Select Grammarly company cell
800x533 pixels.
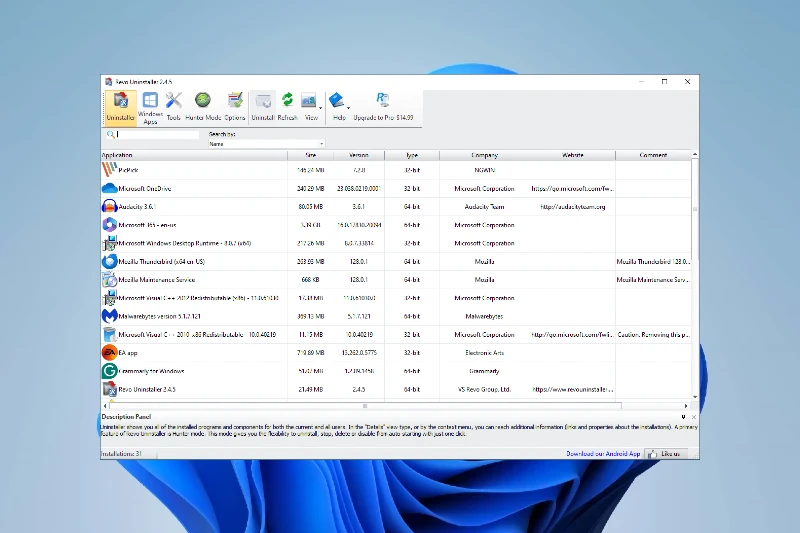click(x=484, y=371)
